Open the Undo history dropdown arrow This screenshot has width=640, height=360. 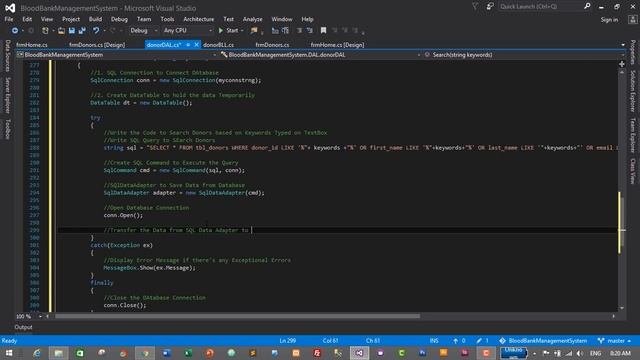point(104,31)
